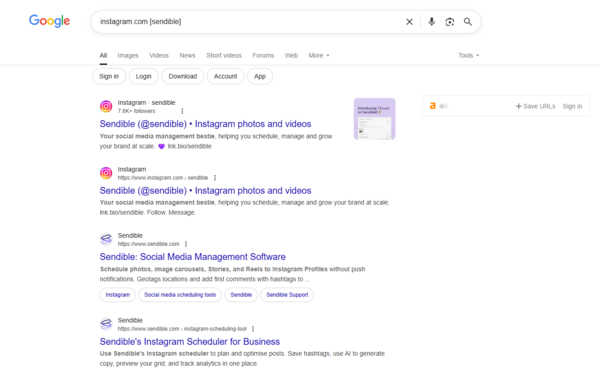The height and width of the screenshot is (372, 600).
Task: Submit search with magnifier icon
Action: [468, 22]
